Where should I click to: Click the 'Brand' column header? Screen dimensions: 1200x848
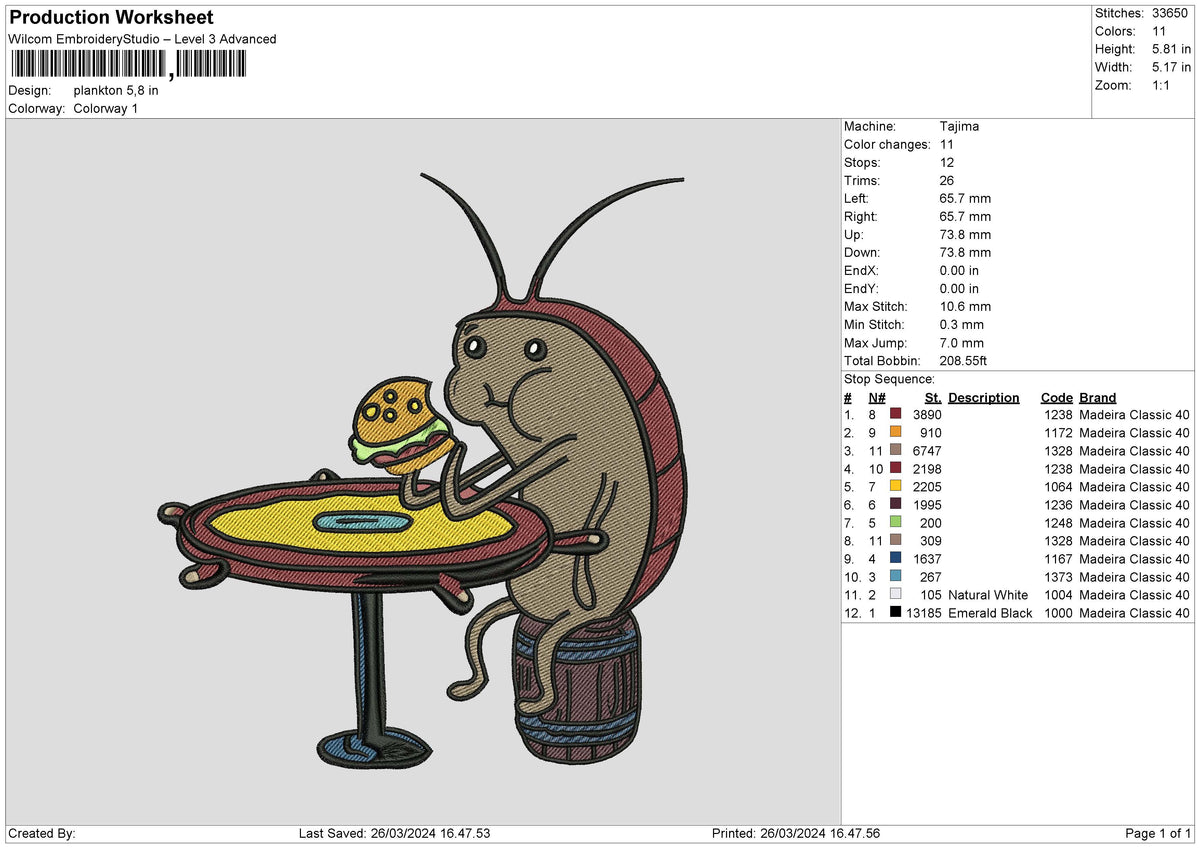coord(1098,397)
